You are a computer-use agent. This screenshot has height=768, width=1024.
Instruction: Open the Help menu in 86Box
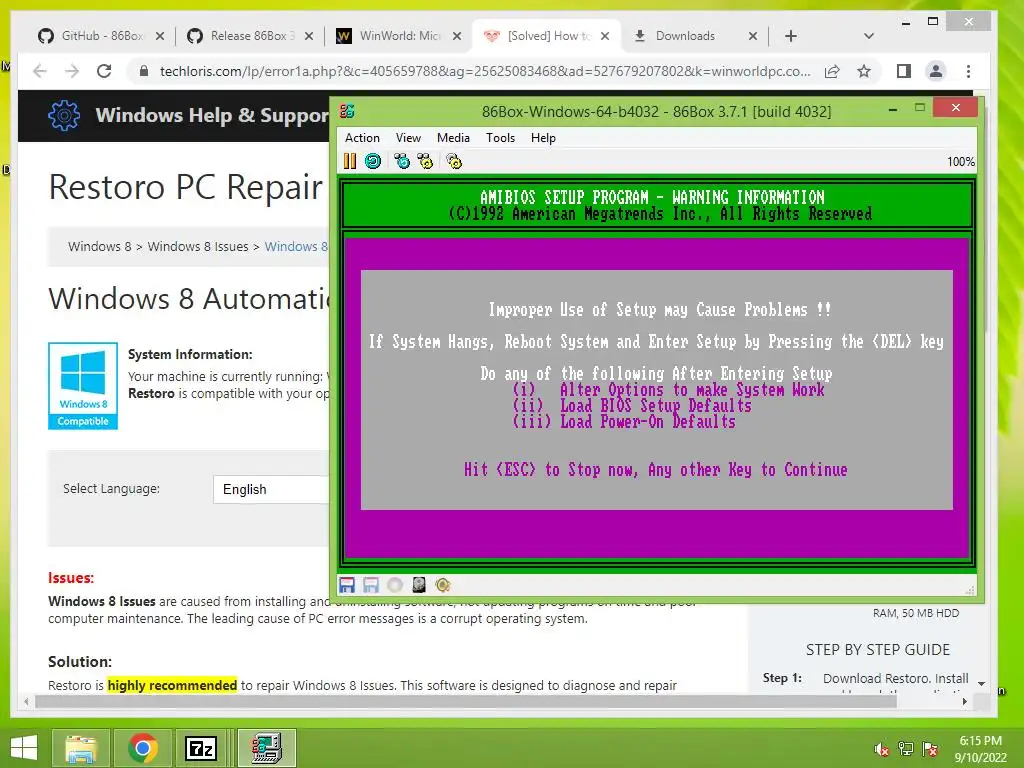[543, 138]
